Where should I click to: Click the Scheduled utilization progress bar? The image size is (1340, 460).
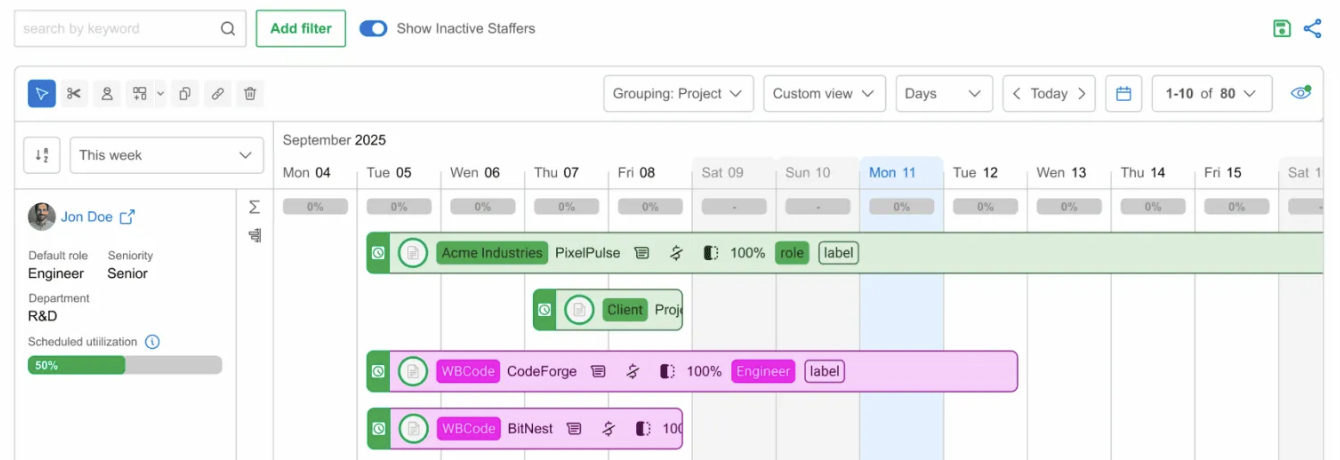125,365
